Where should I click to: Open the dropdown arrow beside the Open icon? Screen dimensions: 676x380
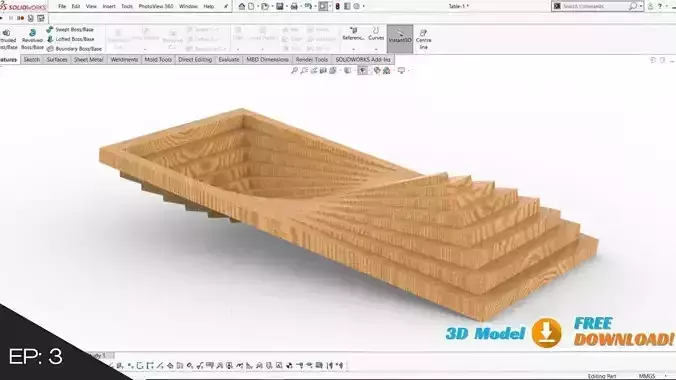[272, 6]
